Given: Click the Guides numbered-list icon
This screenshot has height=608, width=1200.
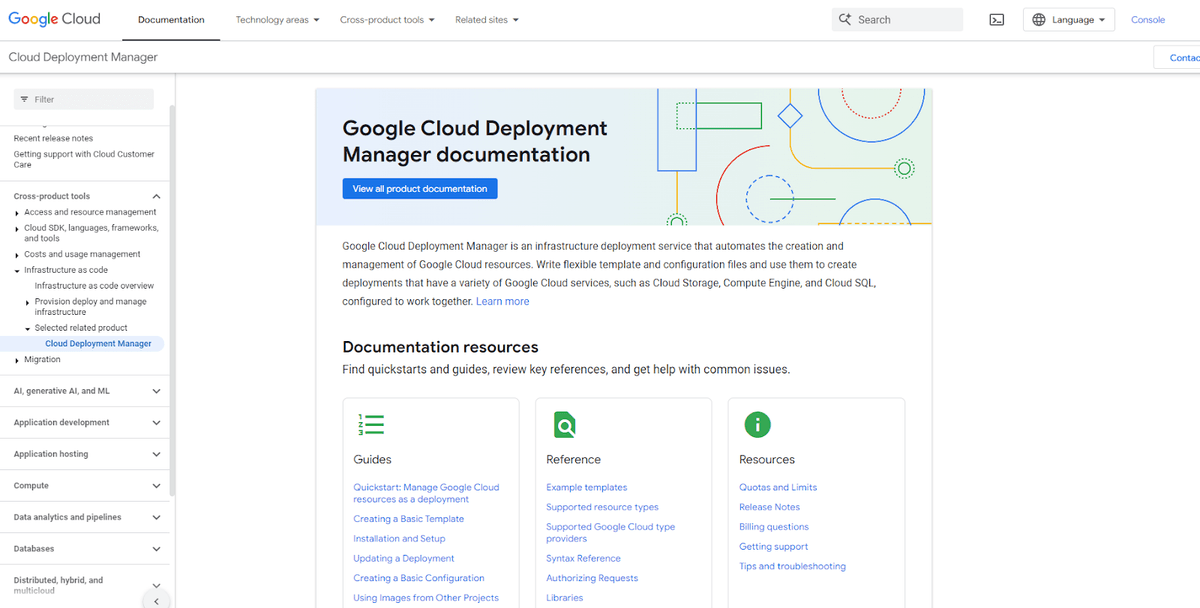Looking at the screenshot, I should pyautogui.click(x=371, y=425).
